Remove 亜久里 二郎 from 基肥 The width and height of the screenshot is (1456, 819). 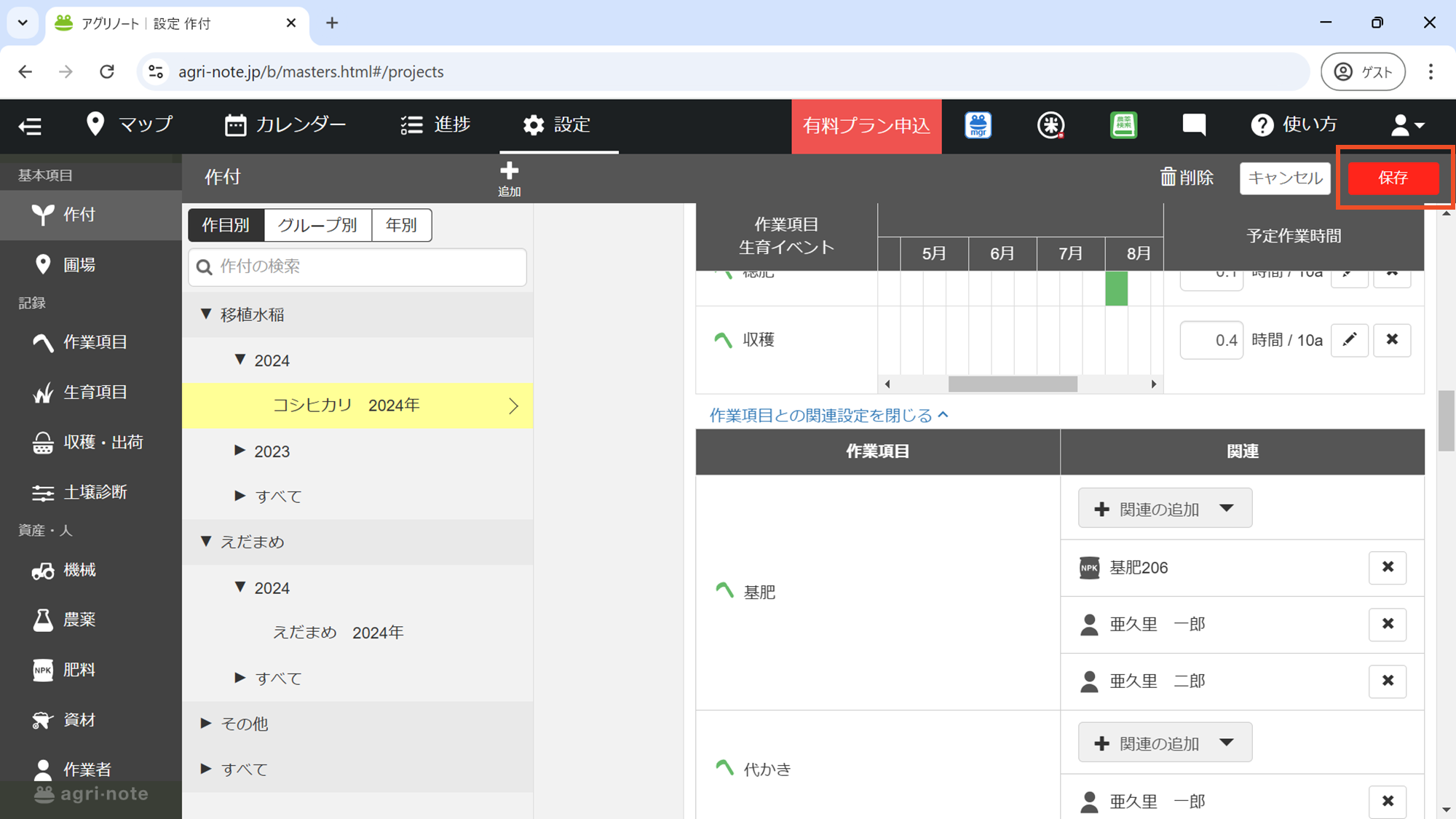(x=1388, y=681)
